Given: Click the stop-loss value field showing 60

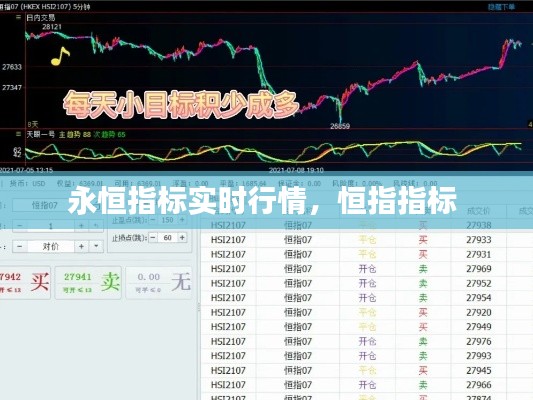Looking at the screenshot, I should 168,238.
